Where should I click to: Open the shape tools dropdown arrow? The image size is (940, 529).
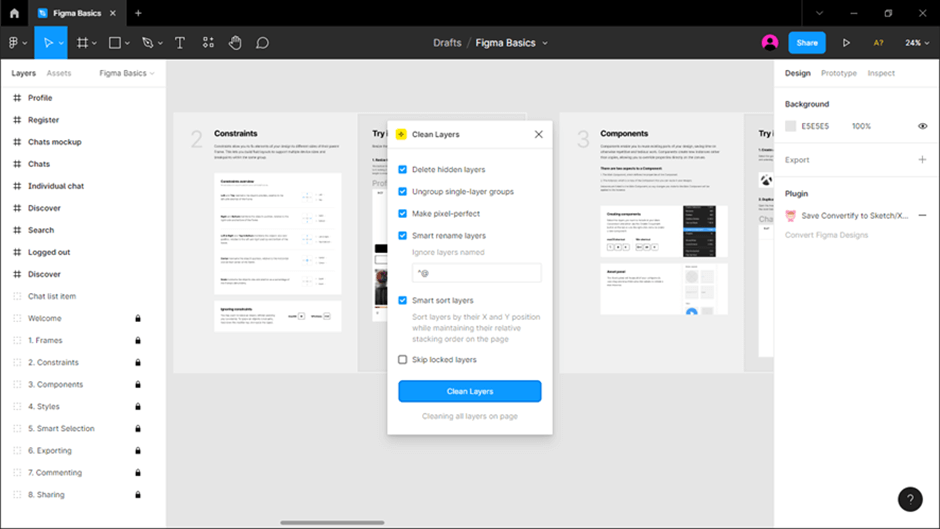point(127,43)
